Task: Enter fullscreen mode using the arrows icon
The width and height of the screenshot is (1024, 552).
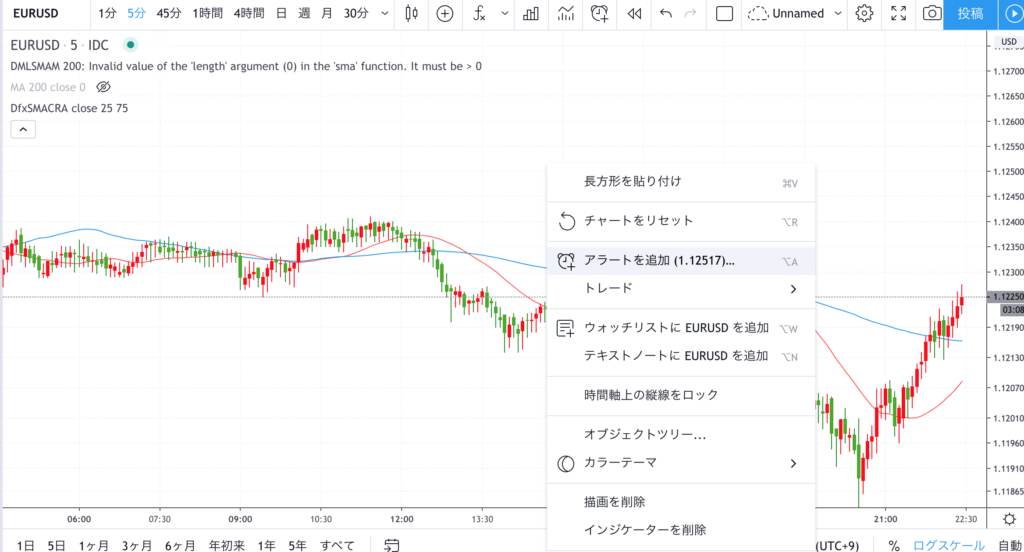Action: click(x=898, y=14)
